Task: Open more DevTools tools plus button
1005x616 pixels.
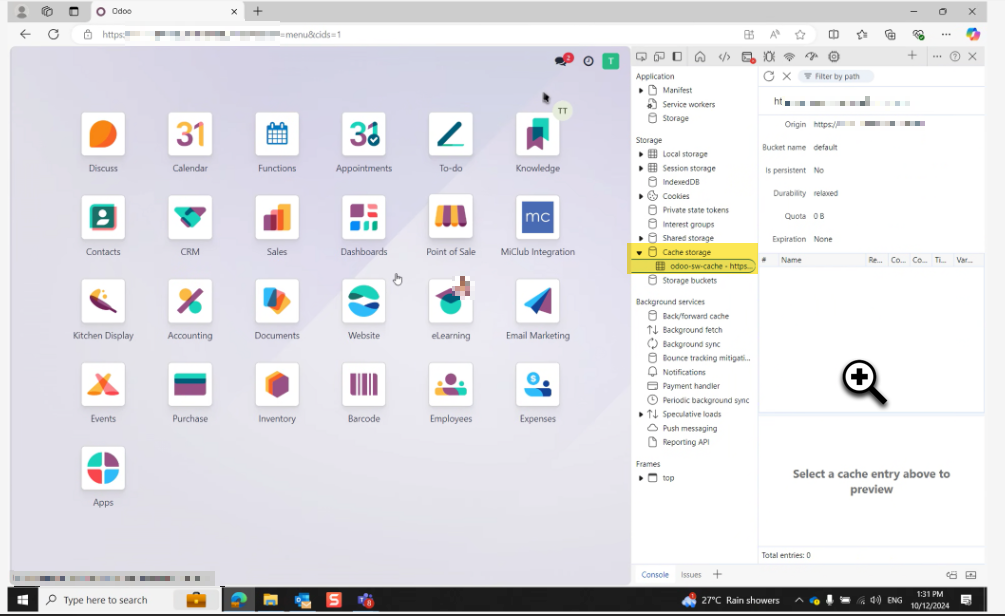Action: tap(912, 56)
